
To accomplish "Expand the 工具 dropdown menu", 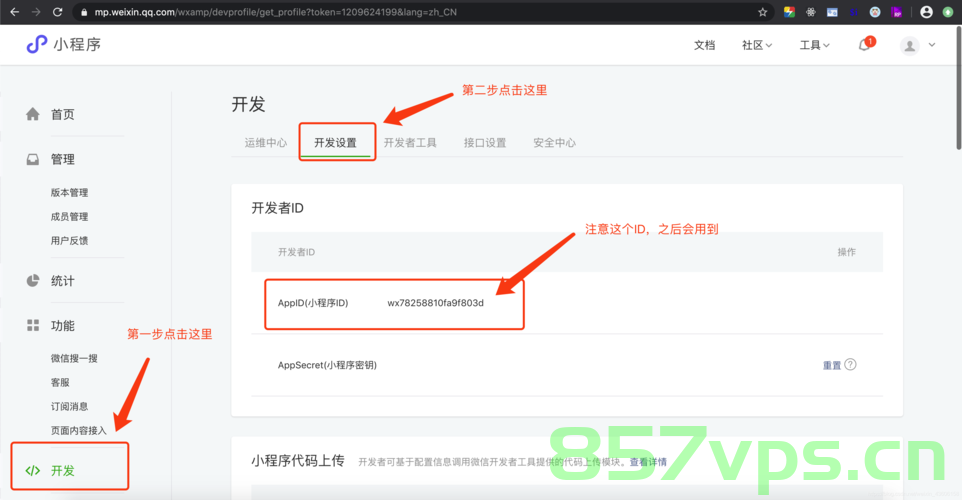I will tap(814, 45).
